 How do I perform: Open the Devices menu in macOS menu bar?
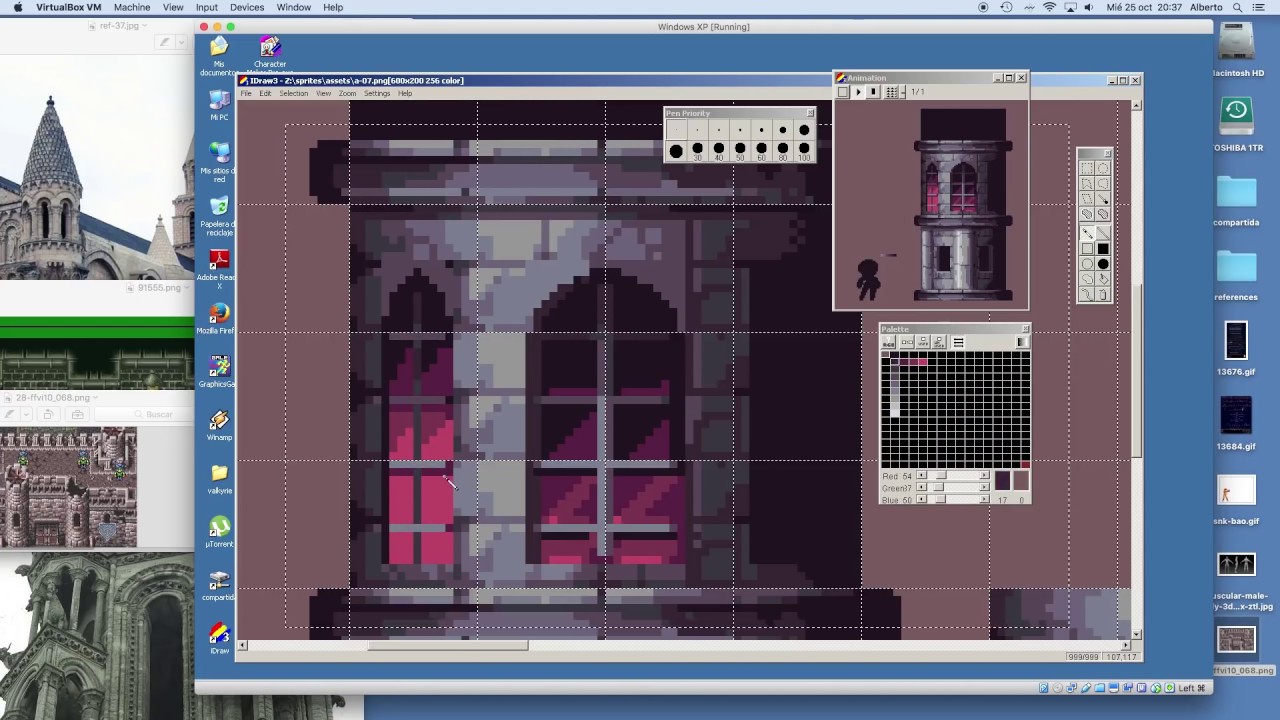tap(247, 7)
